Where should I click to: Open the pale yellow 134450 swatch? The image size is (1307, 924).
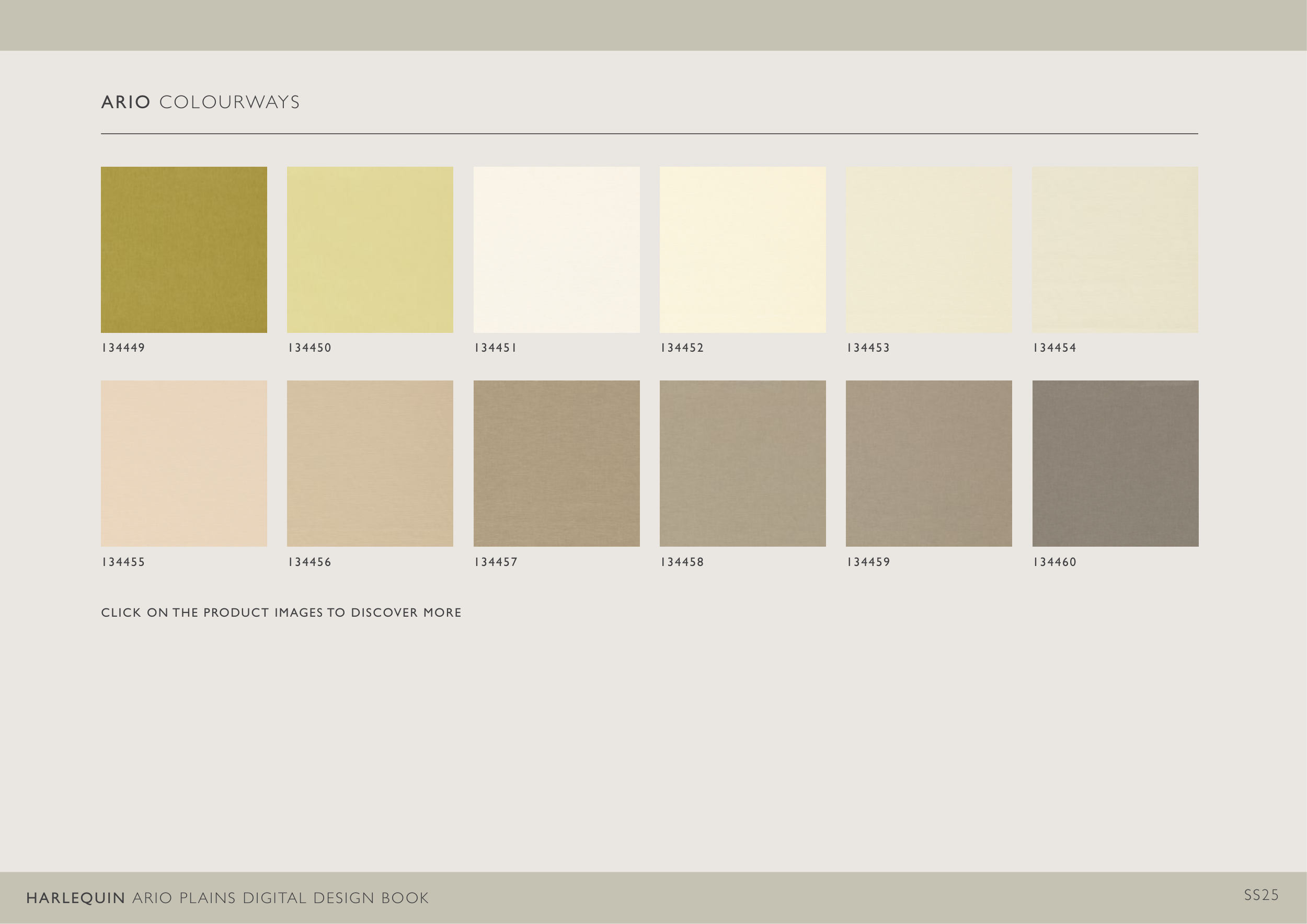[370, 250]
